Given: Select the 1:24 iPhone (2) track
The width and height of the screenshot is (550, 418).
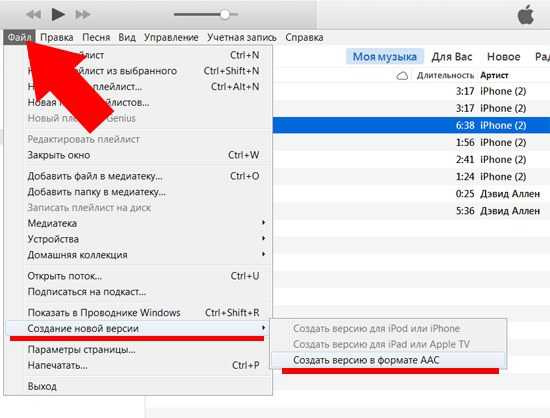Looking at the screenshot, I should (411, 176).
